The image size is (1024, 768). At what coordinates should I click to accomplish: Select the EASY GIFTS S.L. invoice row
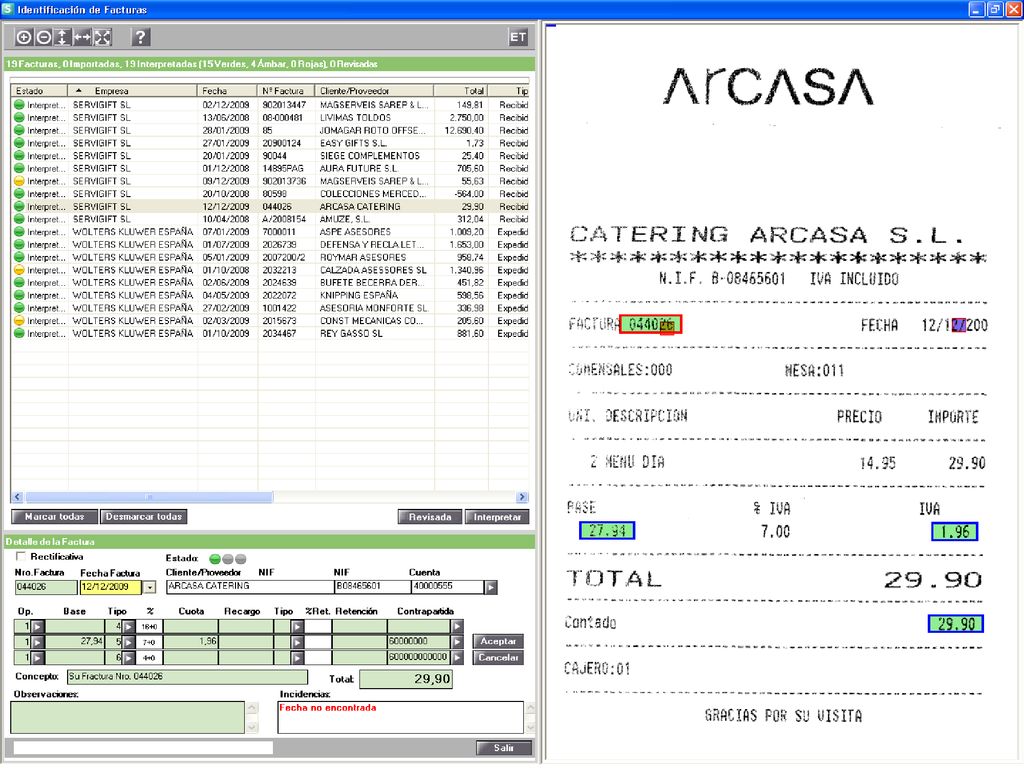tap(270, 144)
